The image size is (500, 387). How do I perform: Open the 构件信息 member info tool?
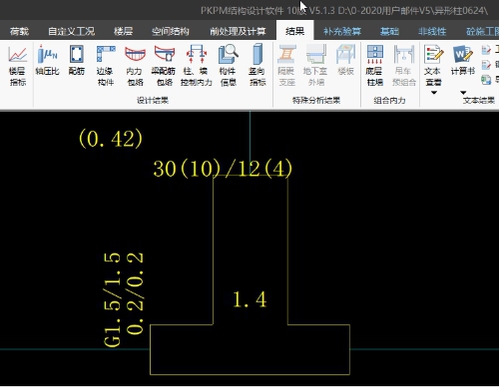coord(228,66)
